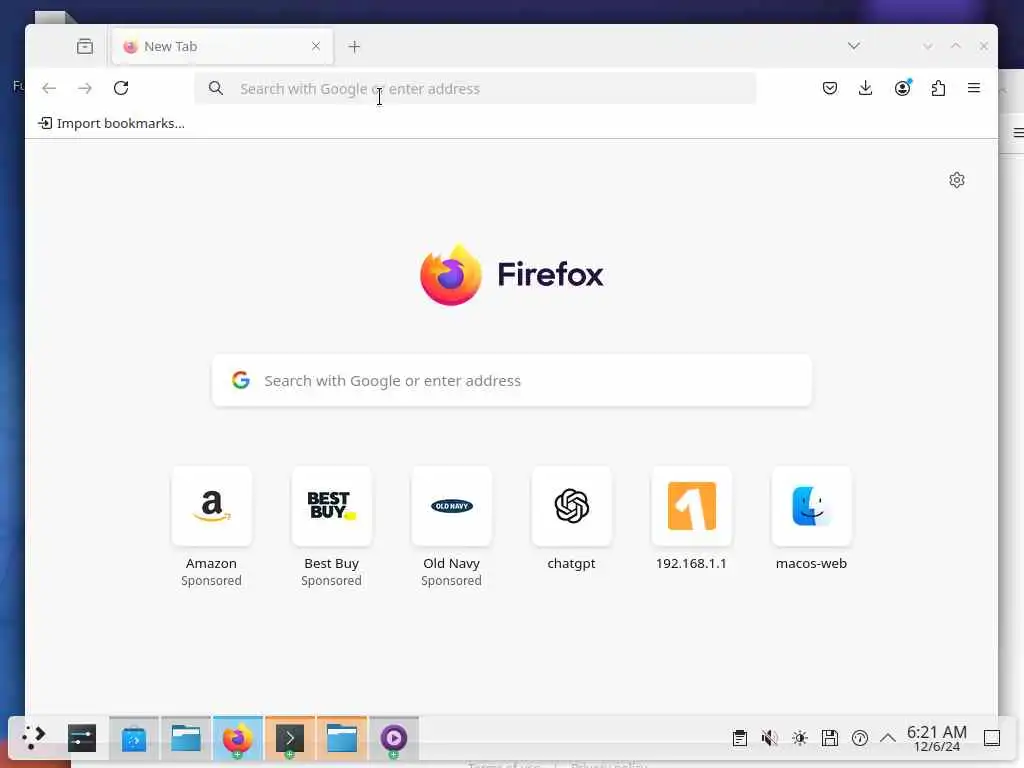Viewport: 1024px width, 768px height.
Task: Open the Firefox account icon
Action: tap(903, 88)
